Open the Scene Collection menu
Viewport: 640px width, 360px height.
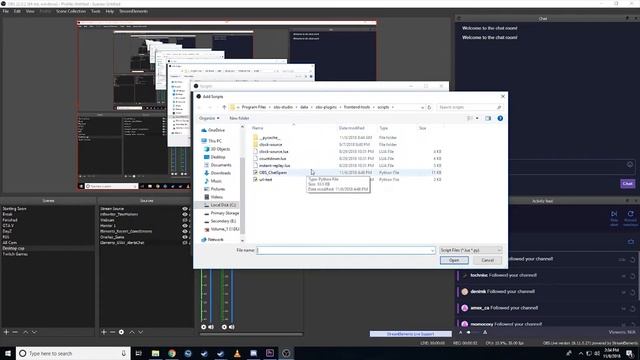pyautogui.click(x=71, y=11)
